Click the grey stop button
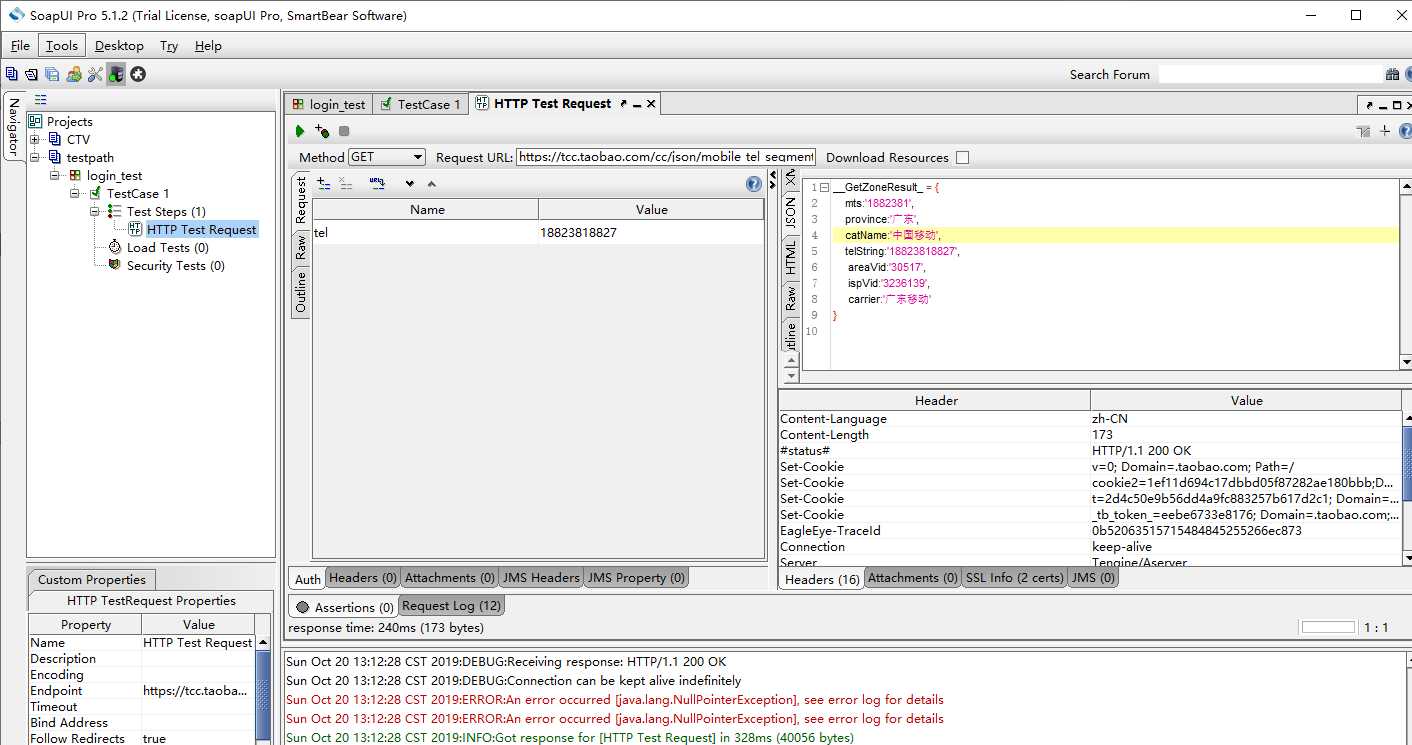The height and width of the screenshot is (745, 1412). tap(344, 131)
